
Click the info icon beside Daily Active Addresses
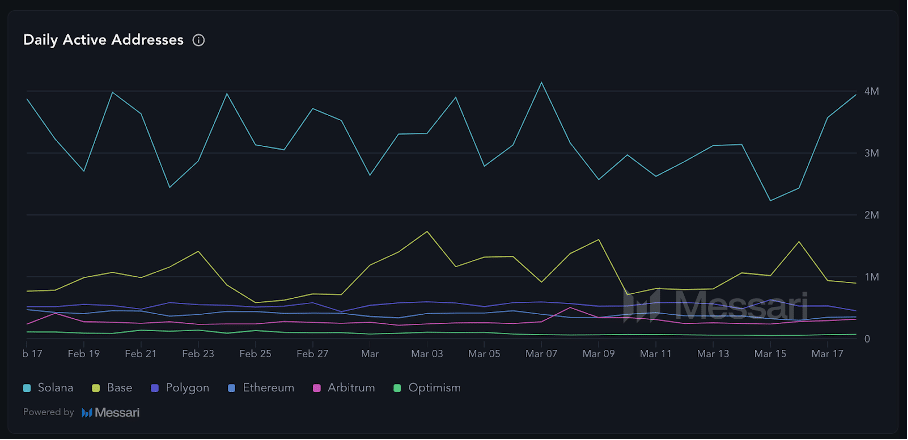point(199,41)
